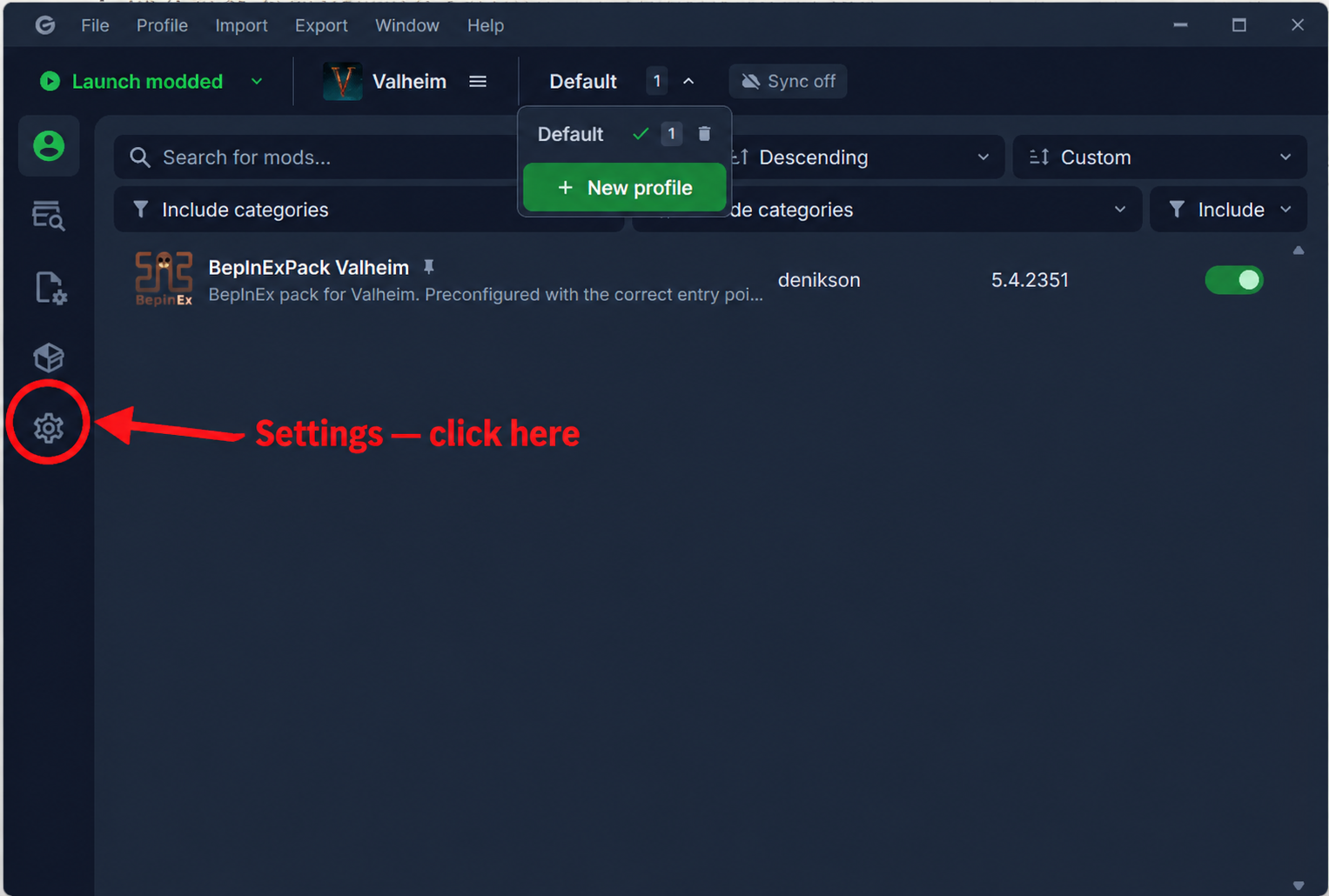
Task: Click the pin icon beside BepInExPack Valheim
Action: click(x=428, y=267)
